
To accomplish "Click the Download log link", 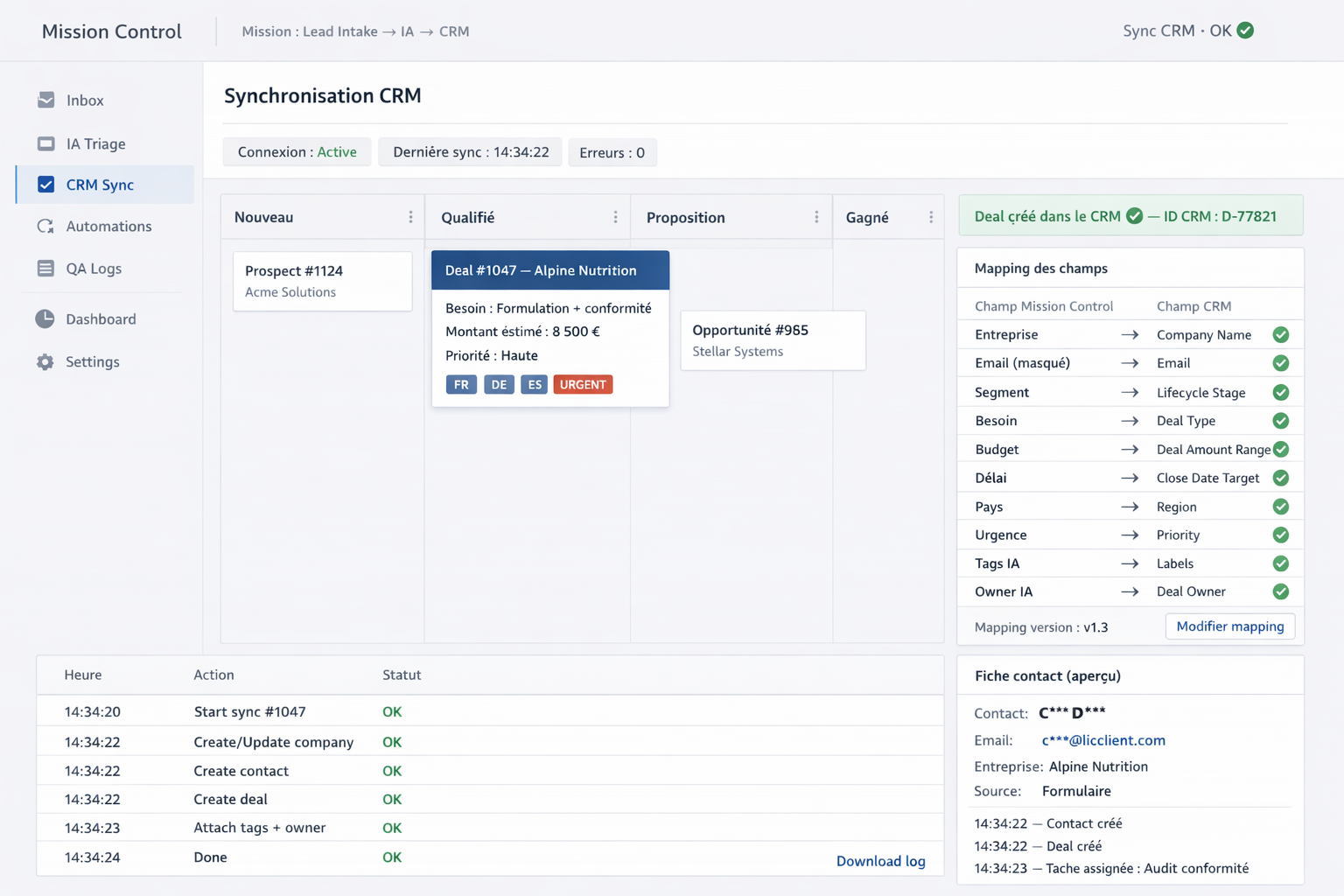I will click(880, 861).
